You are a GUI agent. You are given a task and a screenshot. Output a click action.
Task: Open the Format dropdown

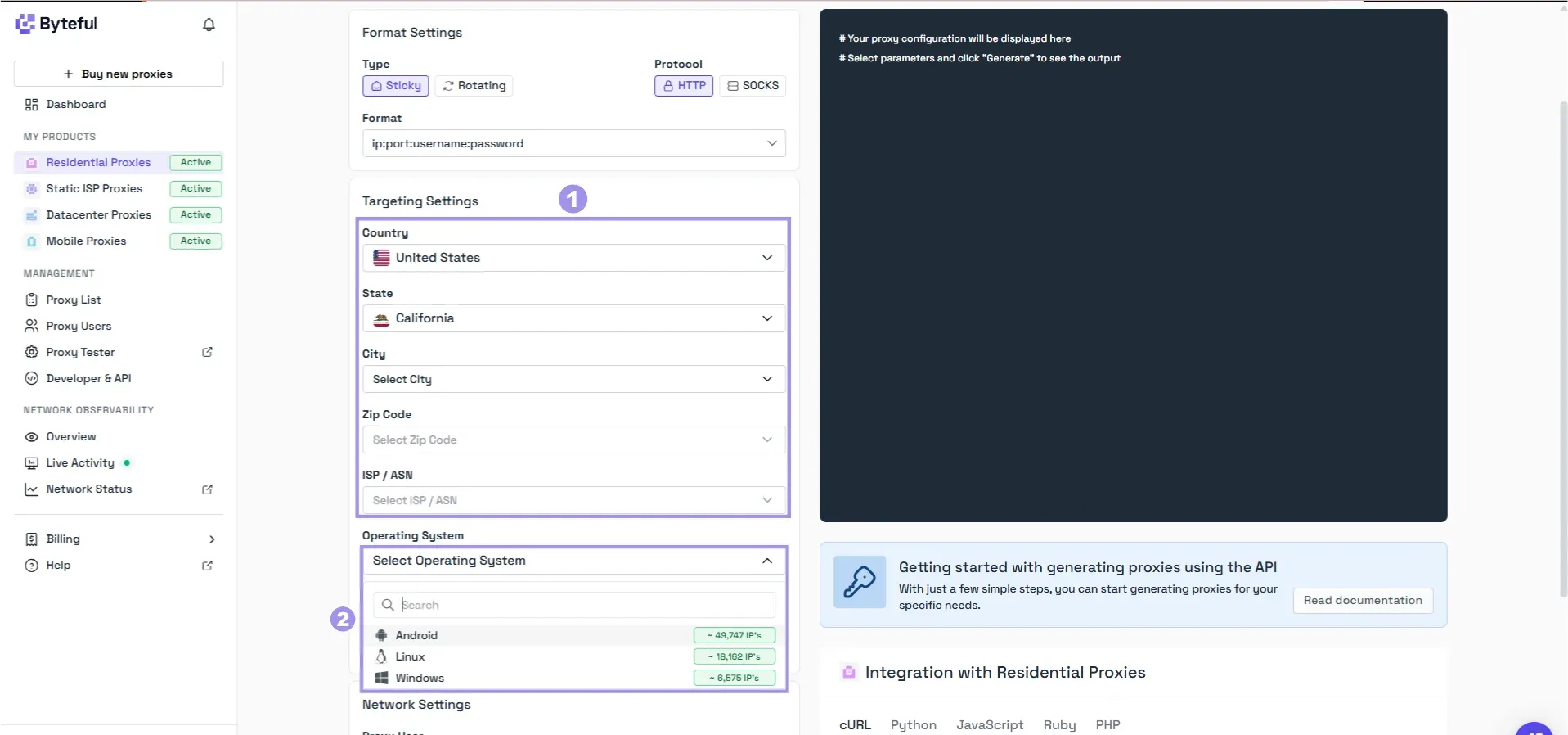pos(573,143)
